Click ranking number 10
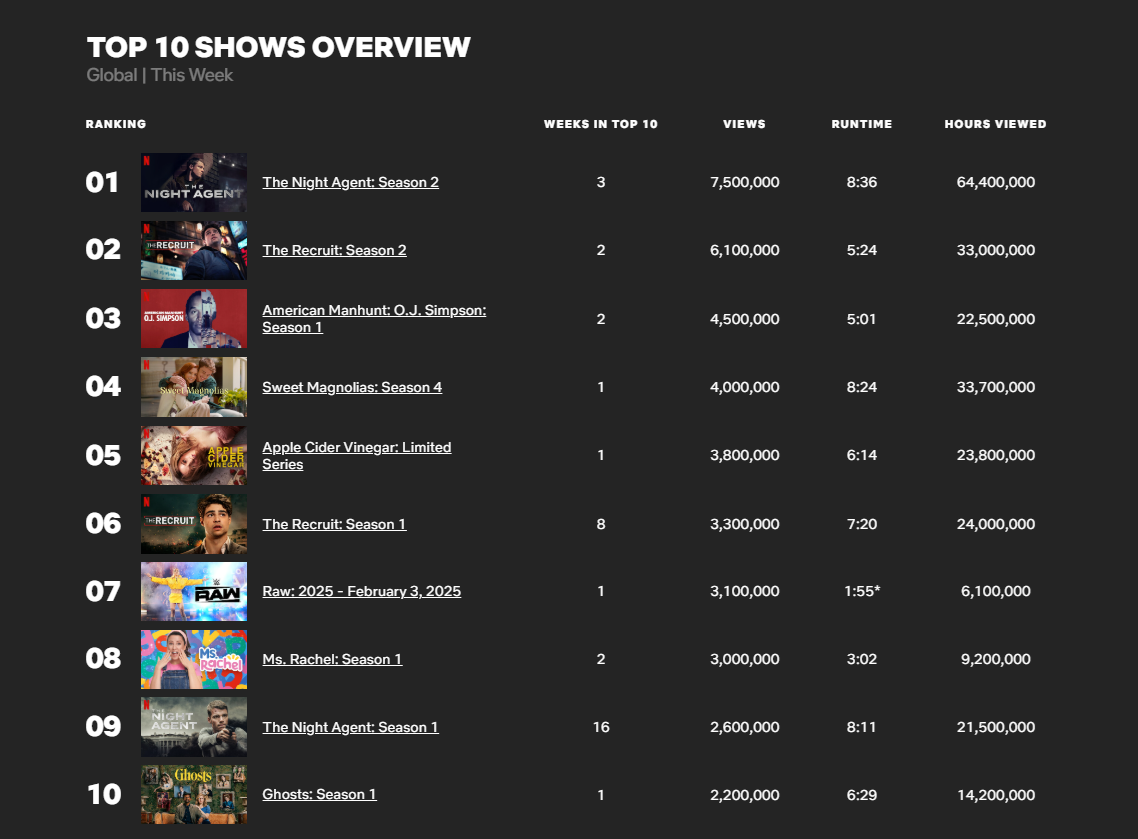 [104, 794]
